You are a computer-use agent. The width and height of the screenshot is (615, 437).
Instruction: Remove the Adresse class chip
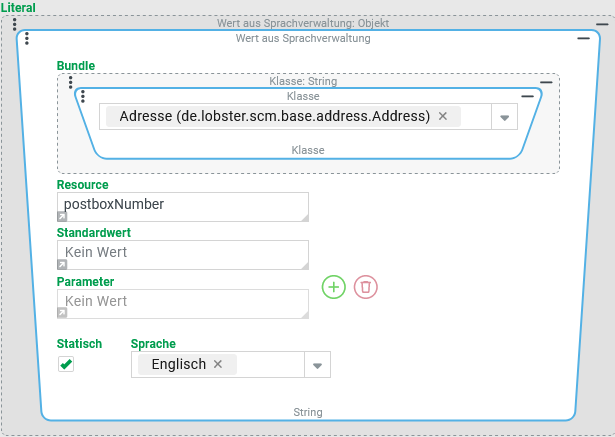coord(443,116)
